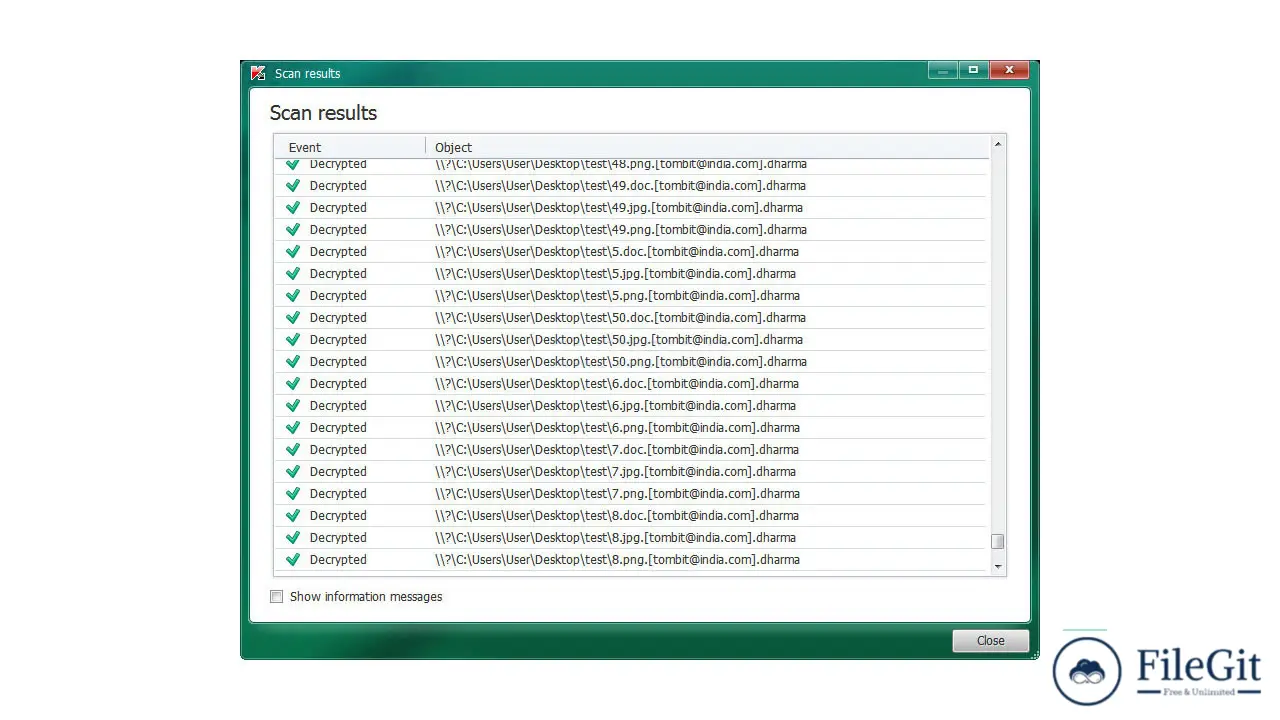Select the 5.jpg.[tombit@india.com].dharma path

[615, 273]
